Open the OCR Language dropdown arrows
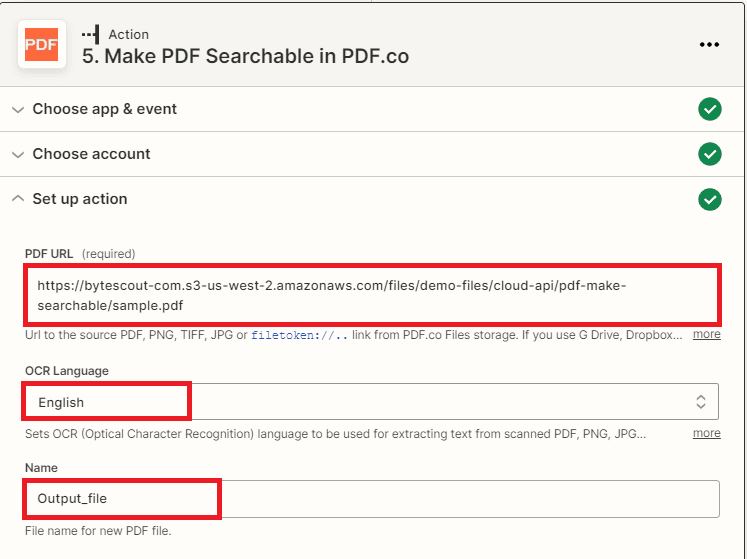Image resolution: width=747 pixels, height=559 pixels. (x=700, y=402)
